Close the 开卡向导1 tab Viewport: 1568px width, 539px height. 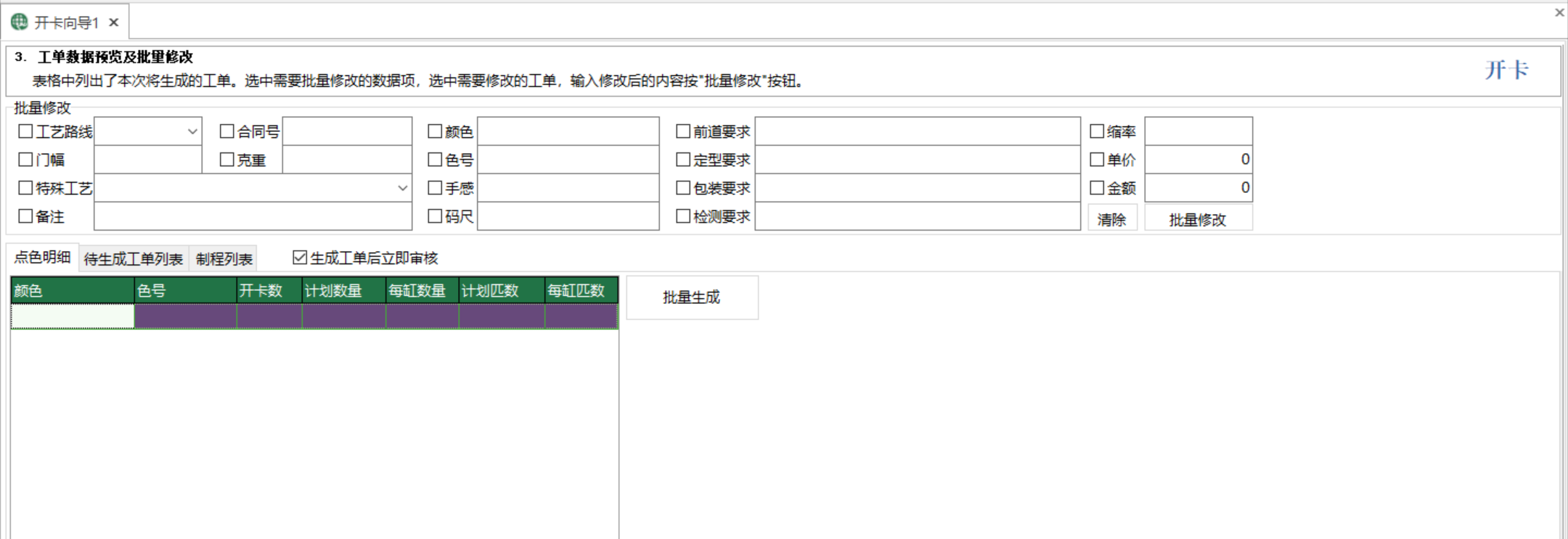(114, 22)
